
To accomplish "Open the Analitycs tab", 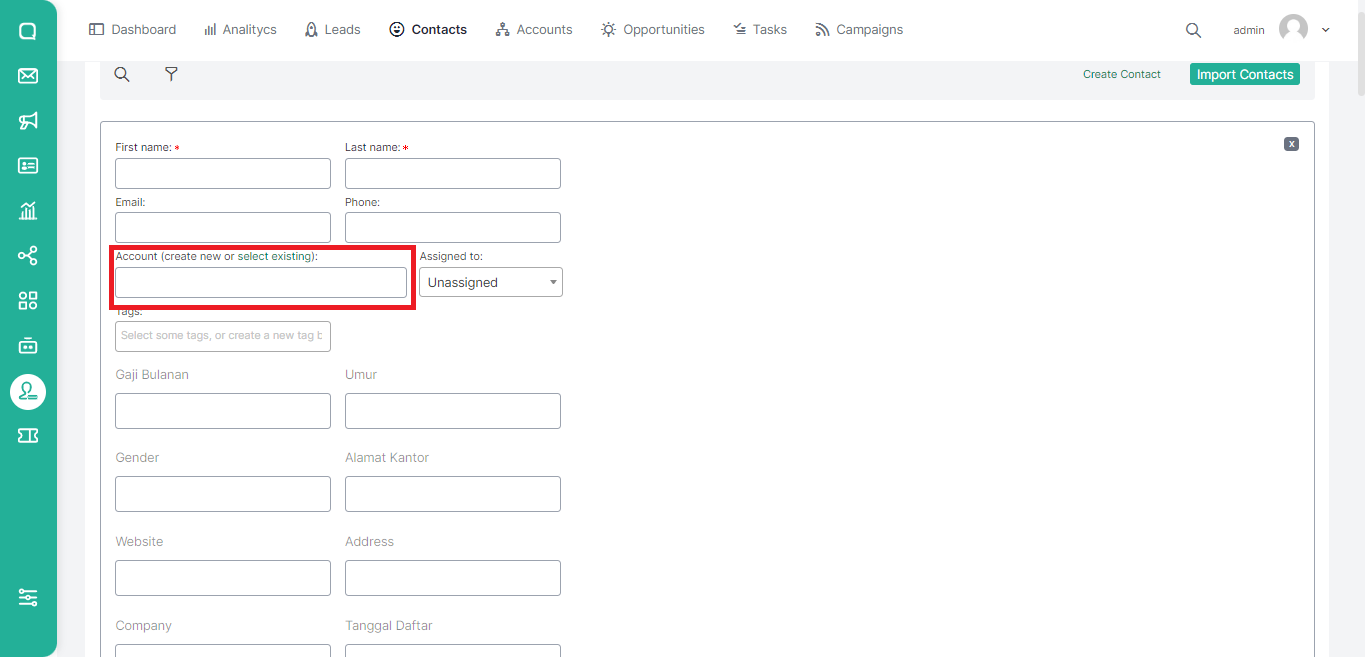I will point(240,30).
